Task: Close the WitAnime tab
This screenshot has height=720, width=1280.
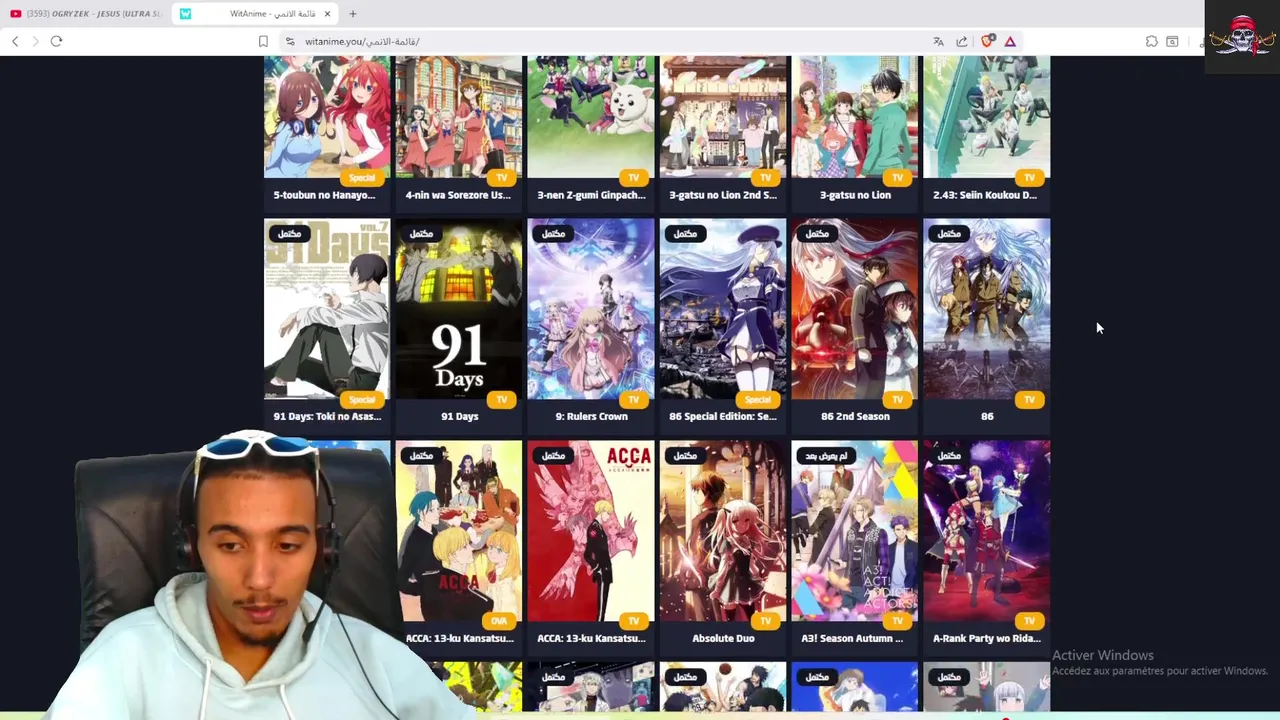Action: point(326,14)
